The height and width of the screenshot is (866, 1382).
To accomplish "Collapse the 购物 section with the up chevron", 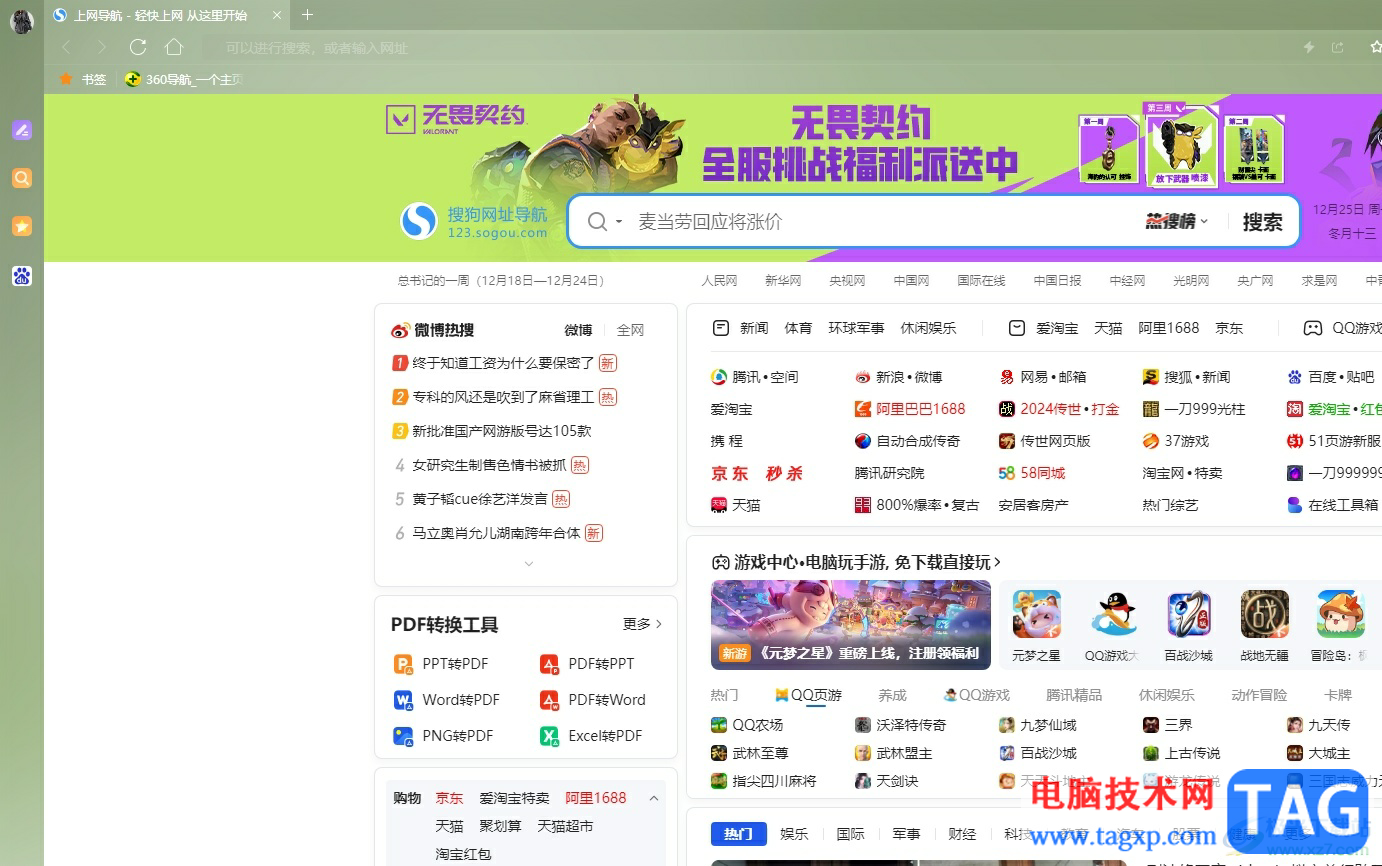I will (654, 798).
